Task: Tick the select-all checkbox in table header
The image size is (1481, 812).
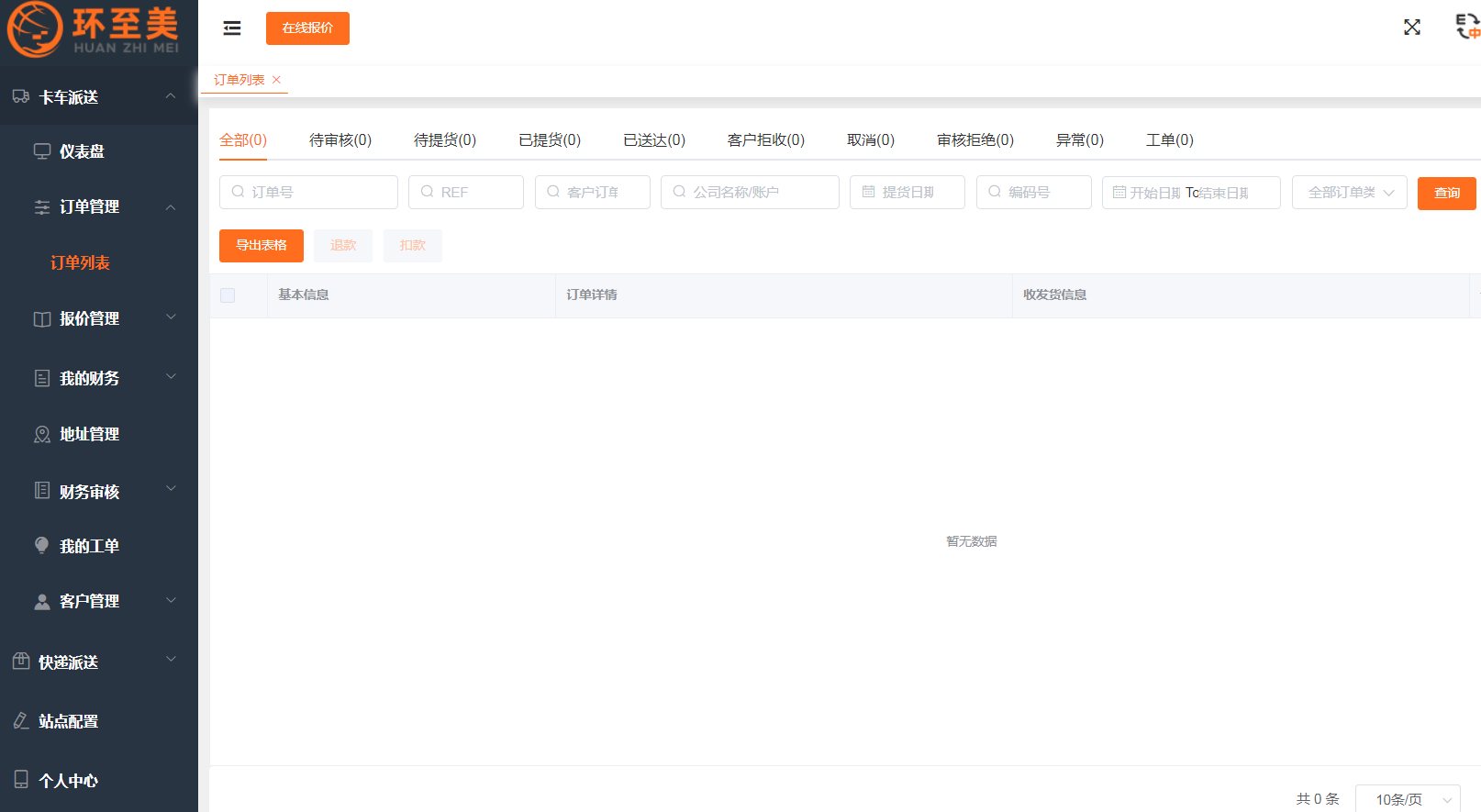Action: tap(228, 295)
